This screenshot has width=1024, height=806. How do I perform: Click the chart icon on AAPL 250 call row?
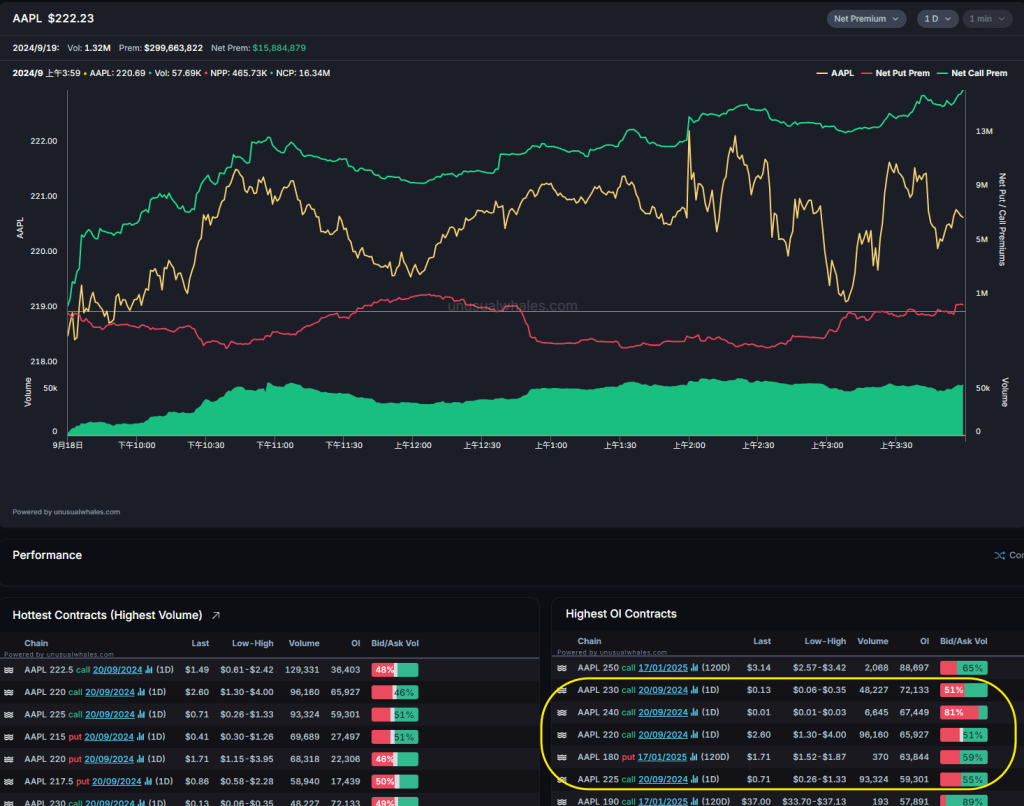695,667
